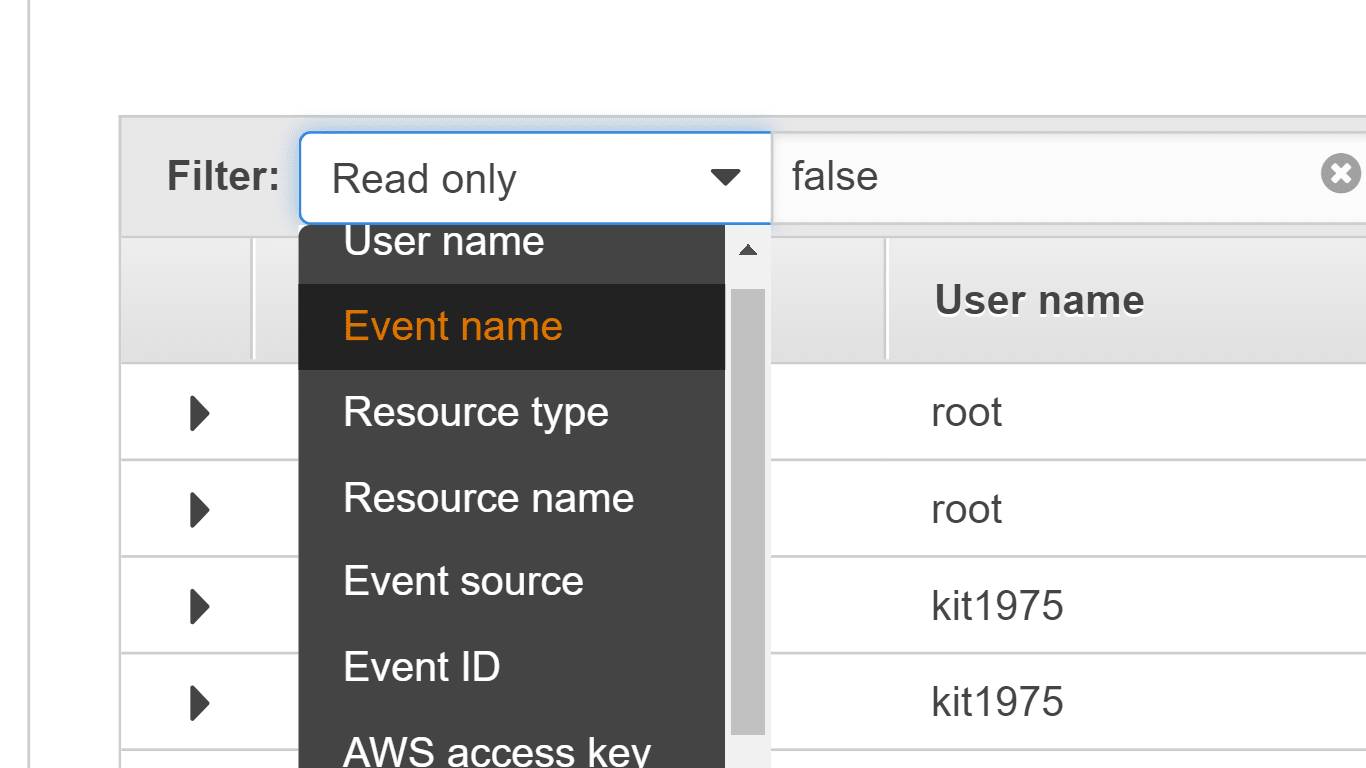Choose "AWS access key" filter option
The image size is (1366, 768).
pyautogui.click(x=497, y=749)
